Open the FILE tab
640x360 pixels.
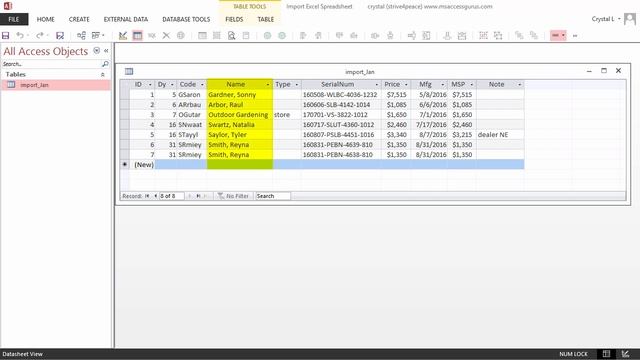(x=14, y=19)
